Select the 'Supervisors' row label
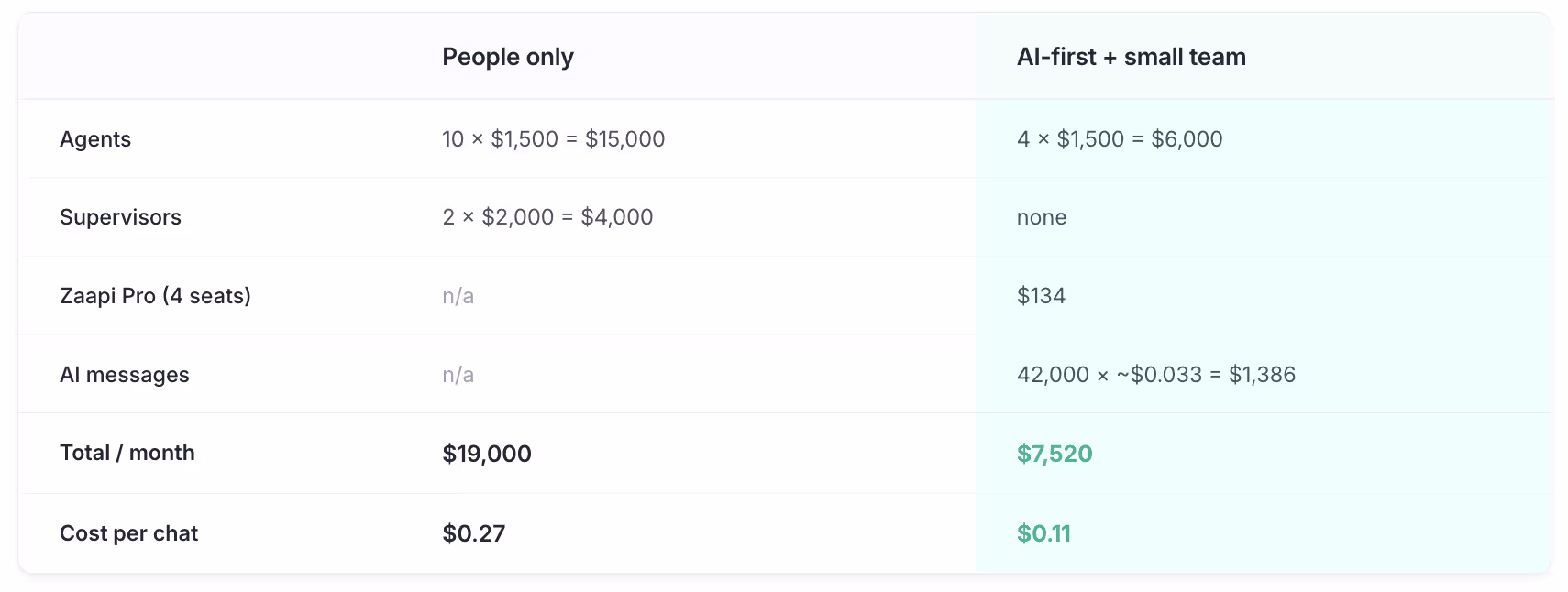This screenshot has width=1568, height=592. (x=120, y=217)
